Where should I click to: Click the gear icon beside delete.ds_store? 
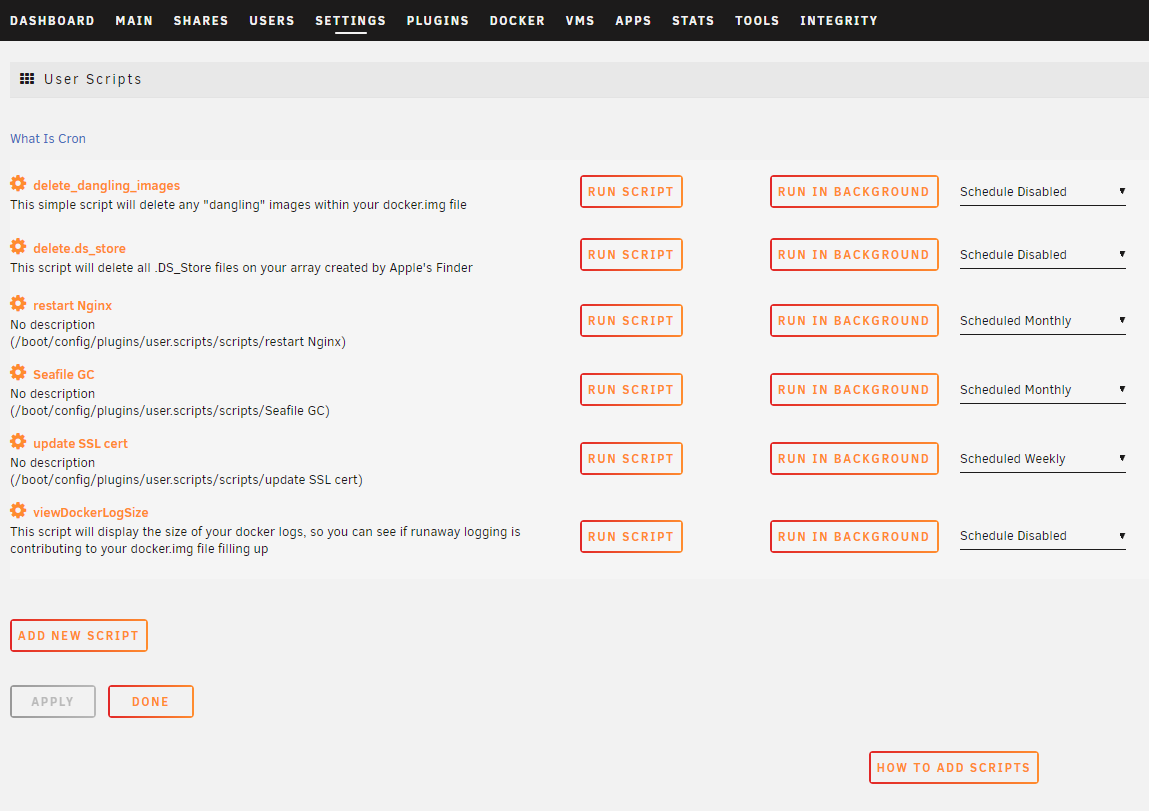pos(18,247)
